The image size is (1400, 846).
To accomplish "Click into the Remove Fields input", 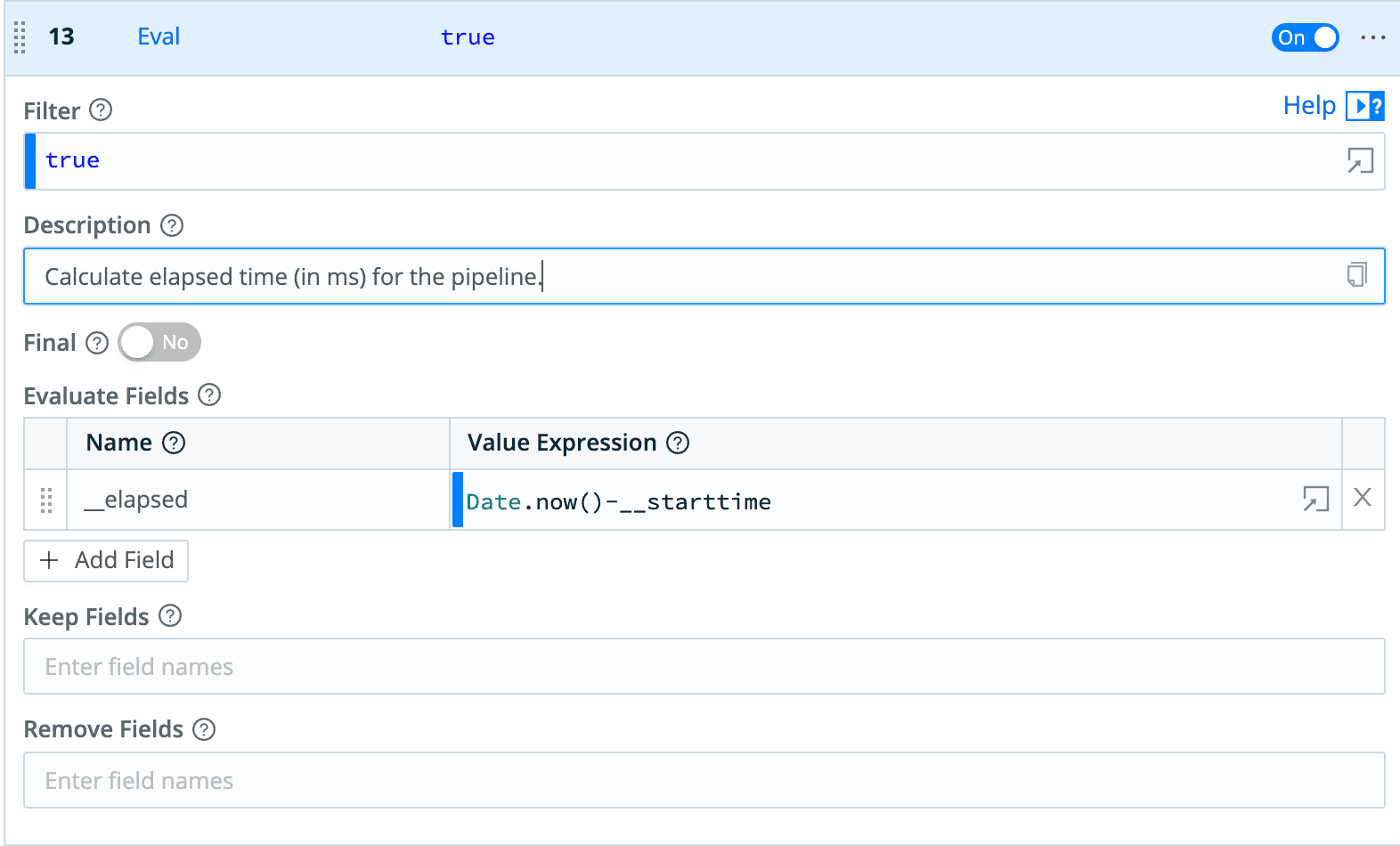I will 704,780.
